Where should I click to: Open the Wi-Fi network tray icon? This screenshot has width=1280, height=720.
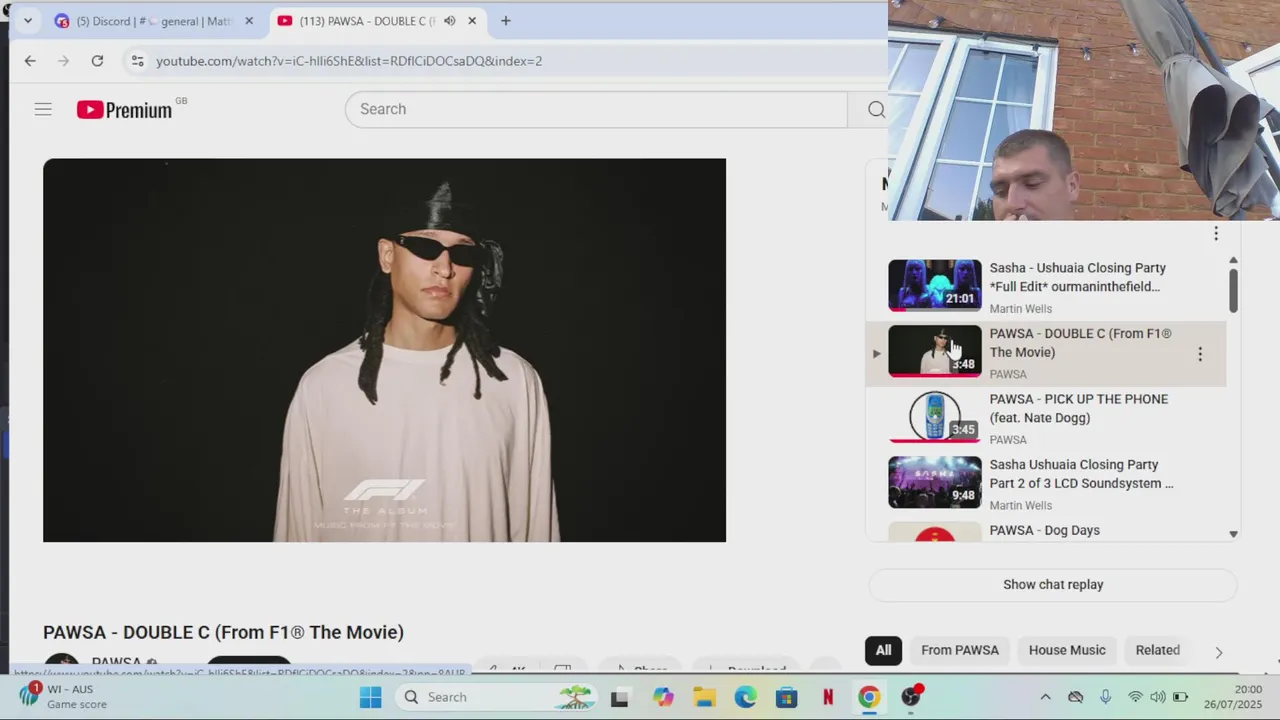click(x=1135, y=697)
